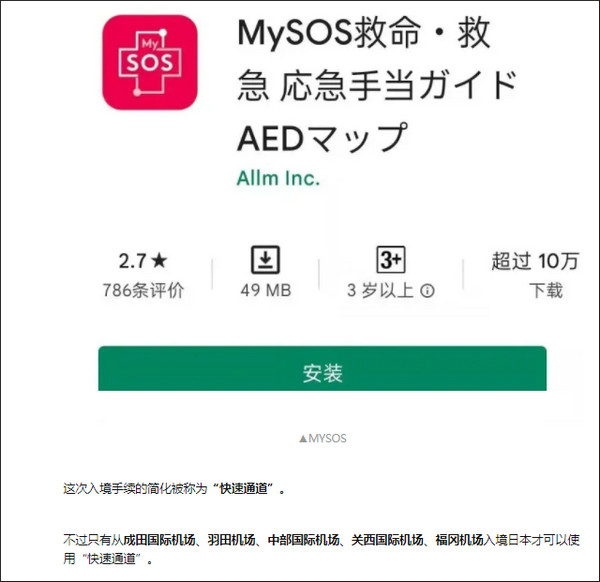Viewport: 600px width, 582px height.
Task: Click the star next to the 2.7 rating
Action: pyautogui.click(x=159, y=261)
